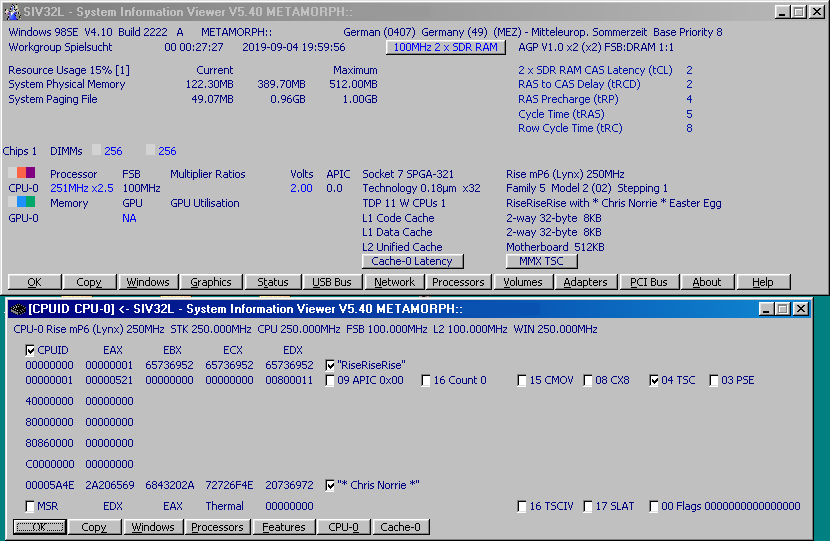Image resolution: width=830 pixels, height=541 pixels.
Task: Click the MMX TSC button
Action: (x=542, y=262)
